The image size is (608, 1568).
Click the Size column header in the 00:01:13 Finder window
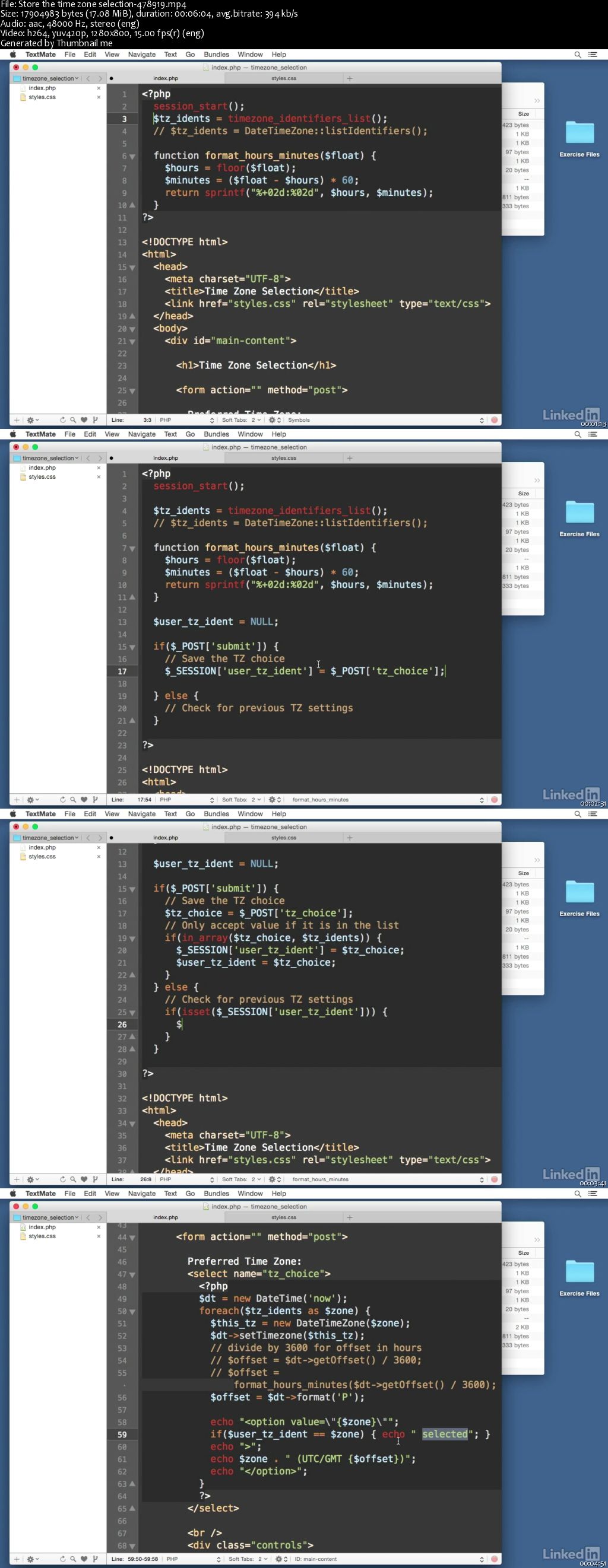(523, 114)
